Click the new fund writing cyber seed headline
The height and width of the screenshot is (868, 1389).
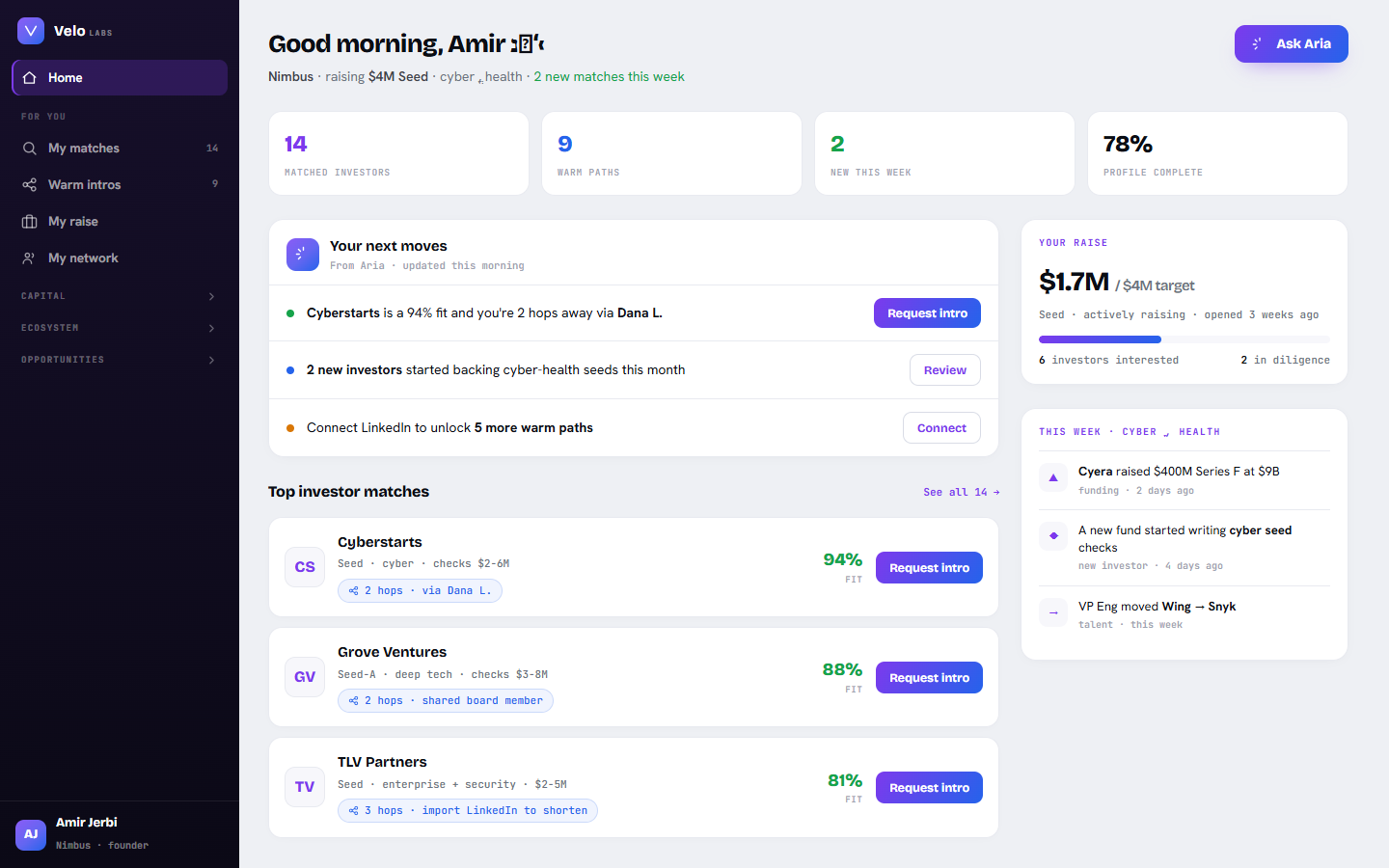coord(1185,539)
